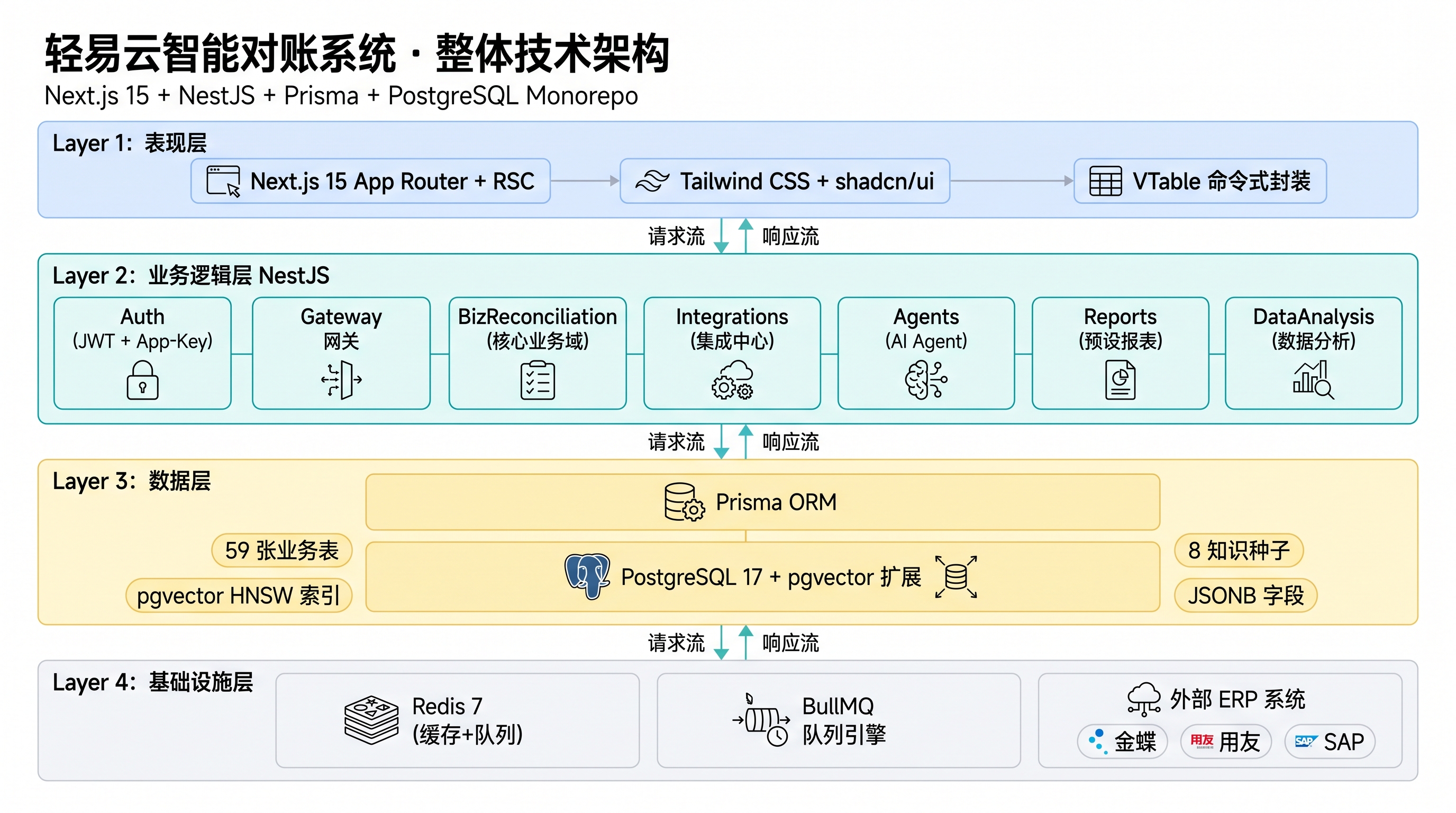Image resolution: width=1456 pixels, height=813 pixels.
Task: Click the Layer 2: 业务逻辑层 NestJS heading
Action: click(x=190, y=275)
